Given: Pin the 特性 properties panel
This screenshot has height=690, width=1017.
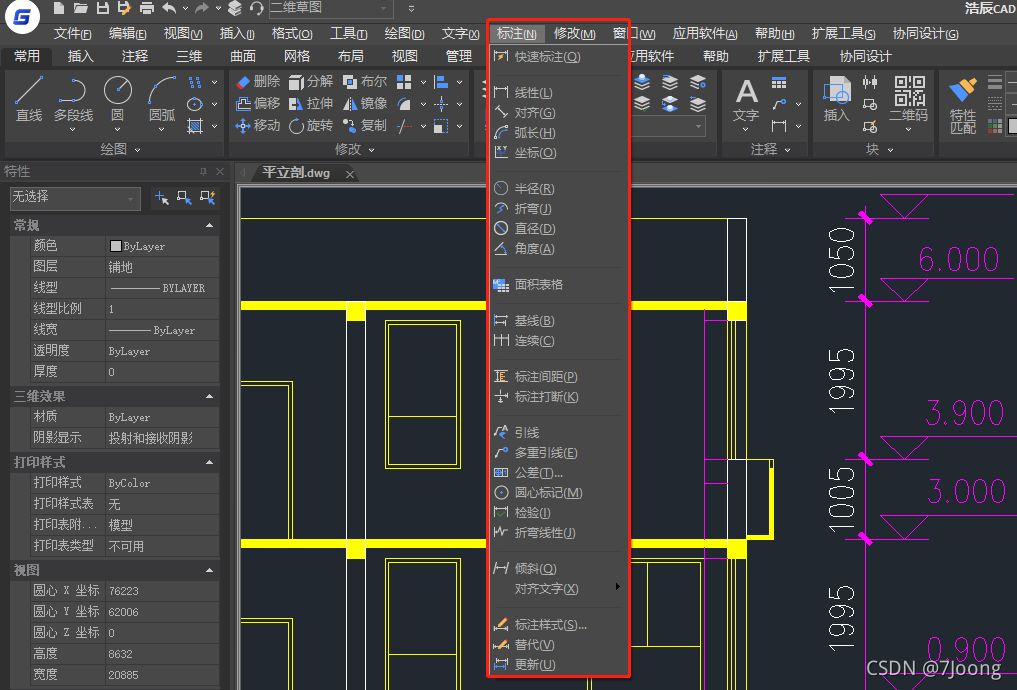Looking at the screenshot, I should [x=203, y=172].
